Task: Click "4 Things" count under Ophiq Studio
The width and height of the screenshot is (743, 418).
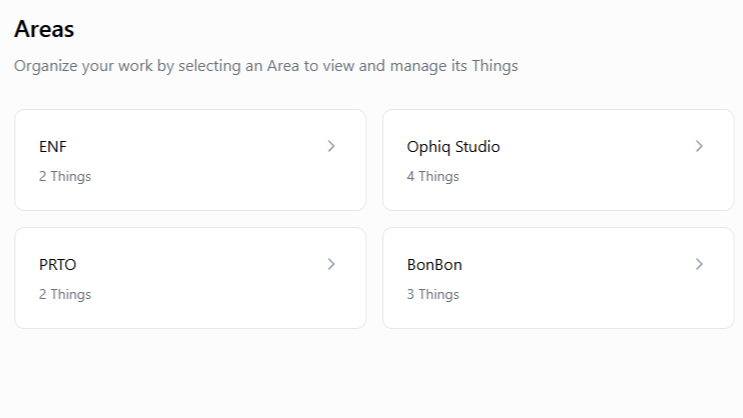Action: pos(433,176)
